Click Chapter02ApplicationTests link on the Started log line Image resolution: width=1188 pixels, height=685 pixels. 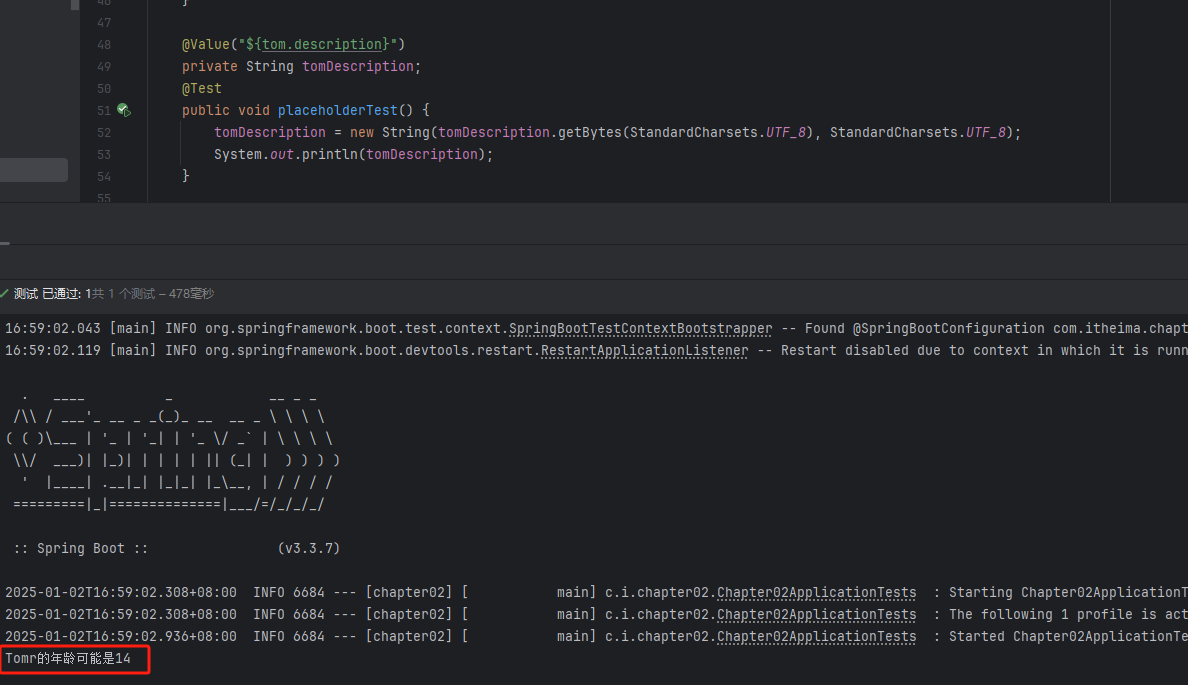coord(816,636)
